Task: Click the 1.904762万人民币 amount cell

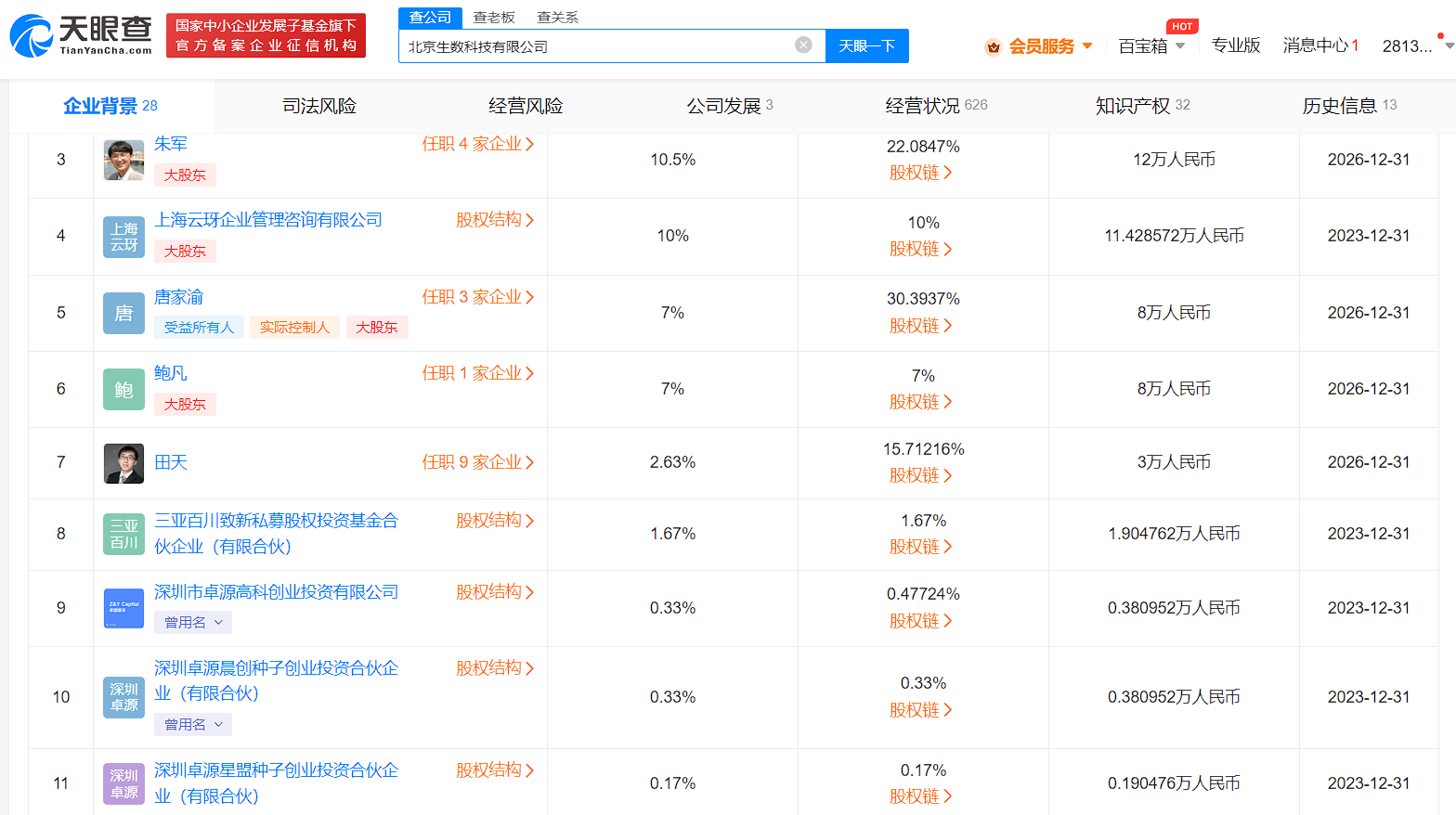Action: pos(1174,534)
